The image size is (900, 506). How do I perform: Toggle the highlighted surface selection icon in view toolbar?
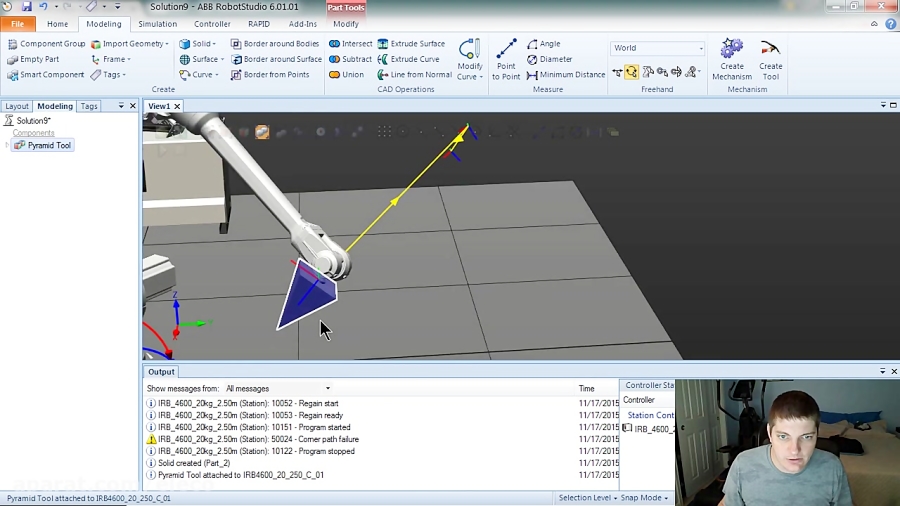[262, 132]
